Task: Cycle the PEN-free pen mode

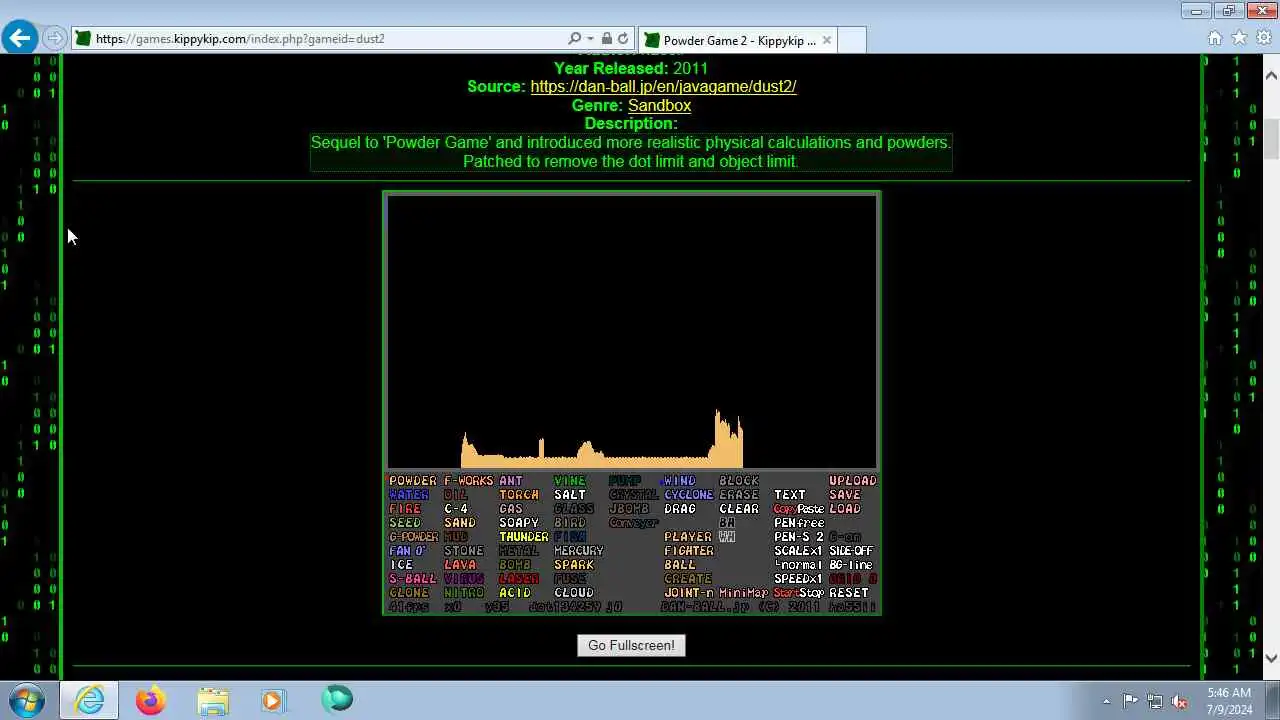Action: tap(799, 523)
